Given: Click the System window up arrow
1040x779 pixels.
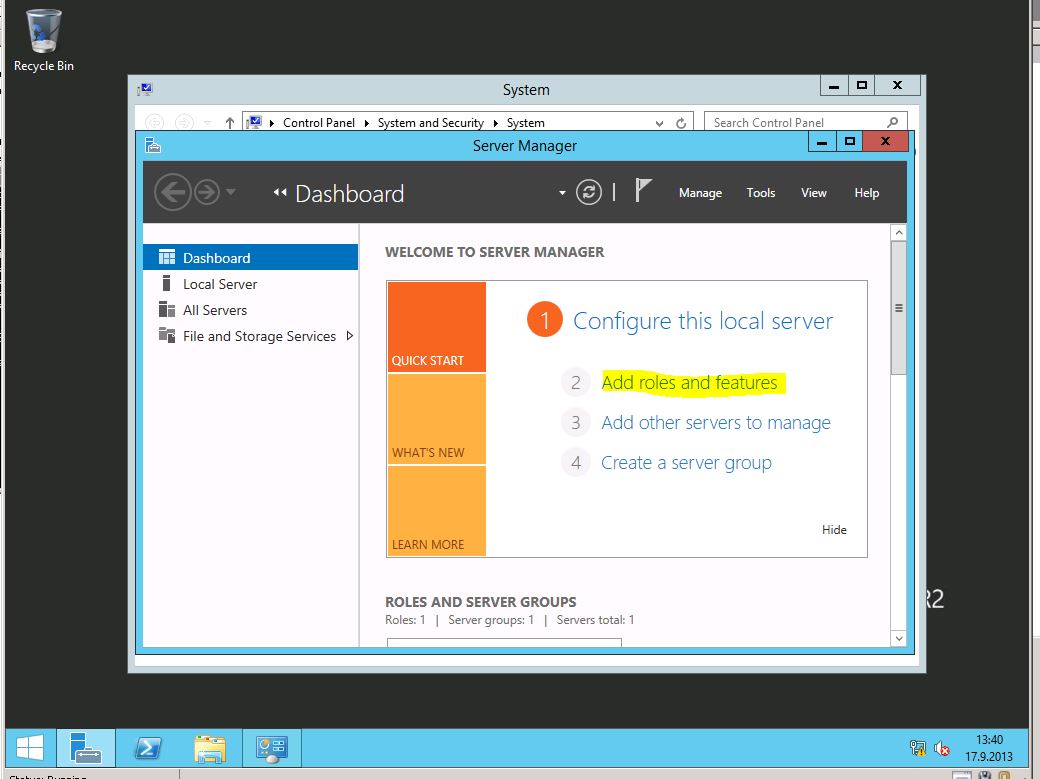Looking at the screenshot, I should pos(229,123).
